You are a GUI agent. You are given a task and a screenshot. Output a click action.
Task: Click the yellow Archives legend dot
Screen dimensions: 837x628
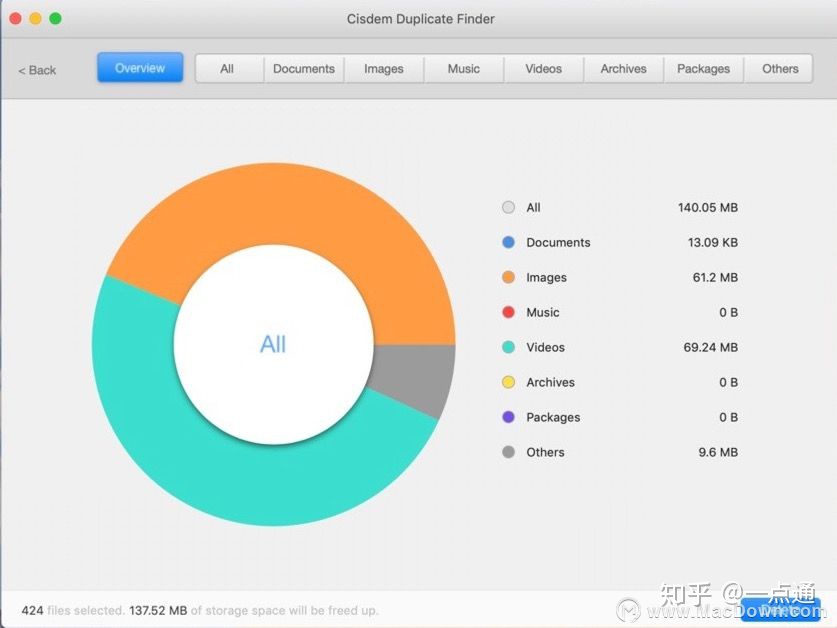pyautogui.click(x=508, y=382)
